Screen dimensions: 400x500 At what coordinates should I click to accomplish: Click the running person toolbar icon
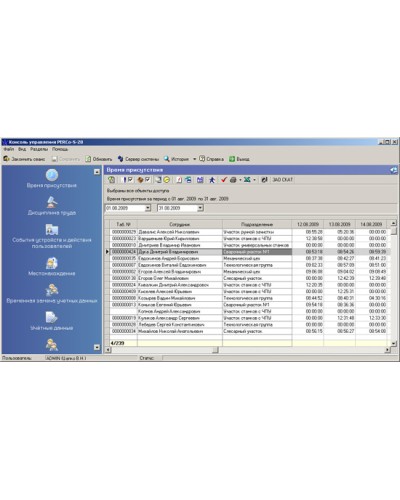[x=212, y=180]
